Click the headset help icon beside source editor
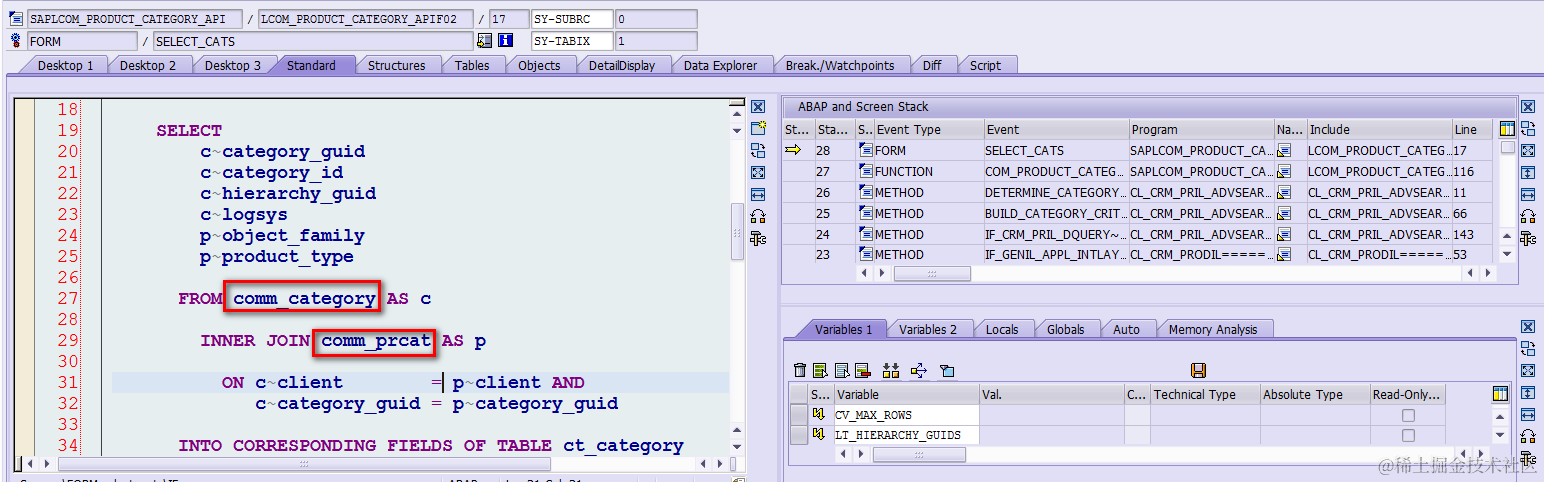Viewport: 1544px width, 482px height. (x=758, y=216)
